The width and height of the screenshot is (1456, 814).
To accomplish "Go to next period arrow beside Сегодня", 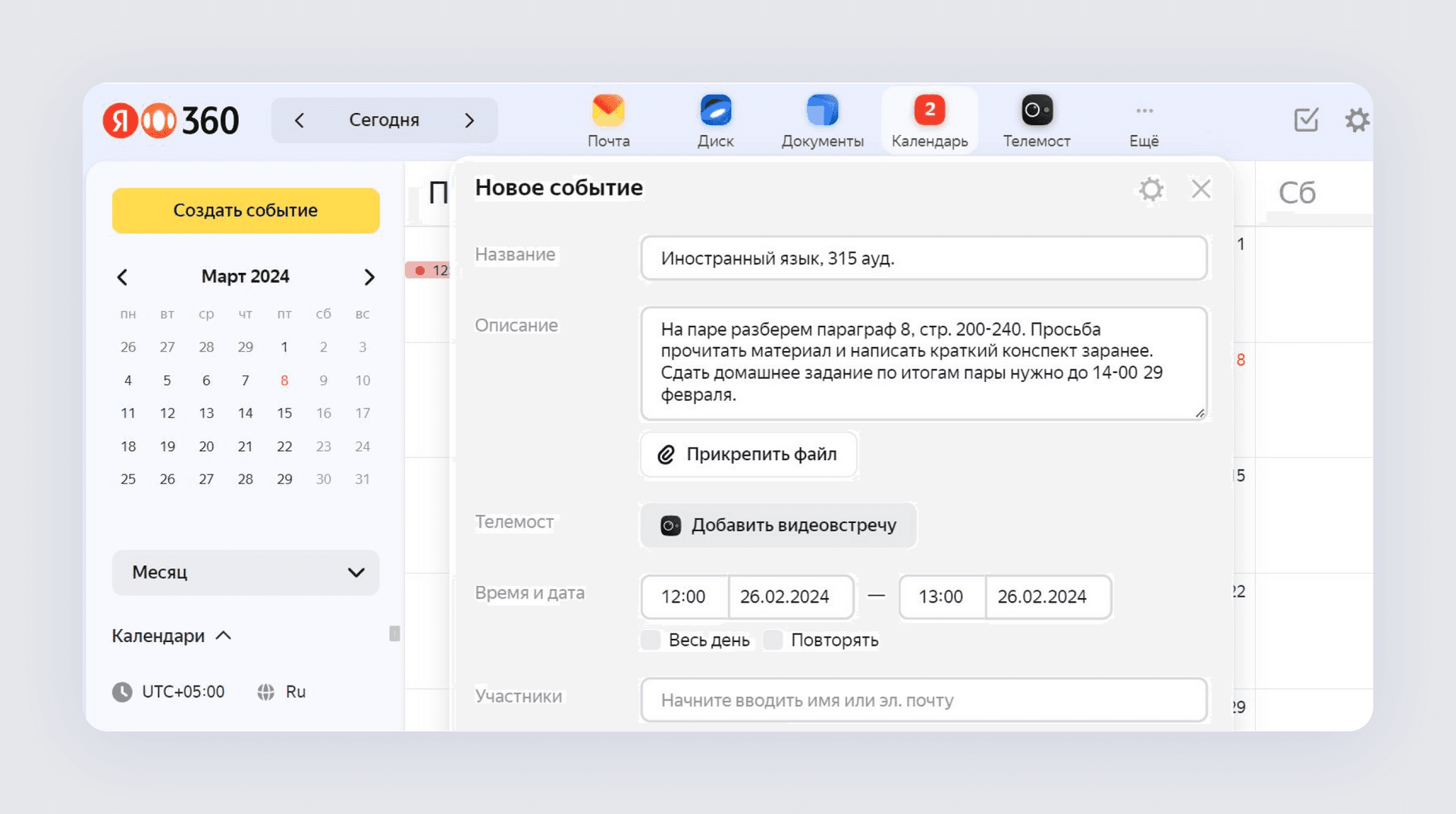I will (x=469, y=120).
